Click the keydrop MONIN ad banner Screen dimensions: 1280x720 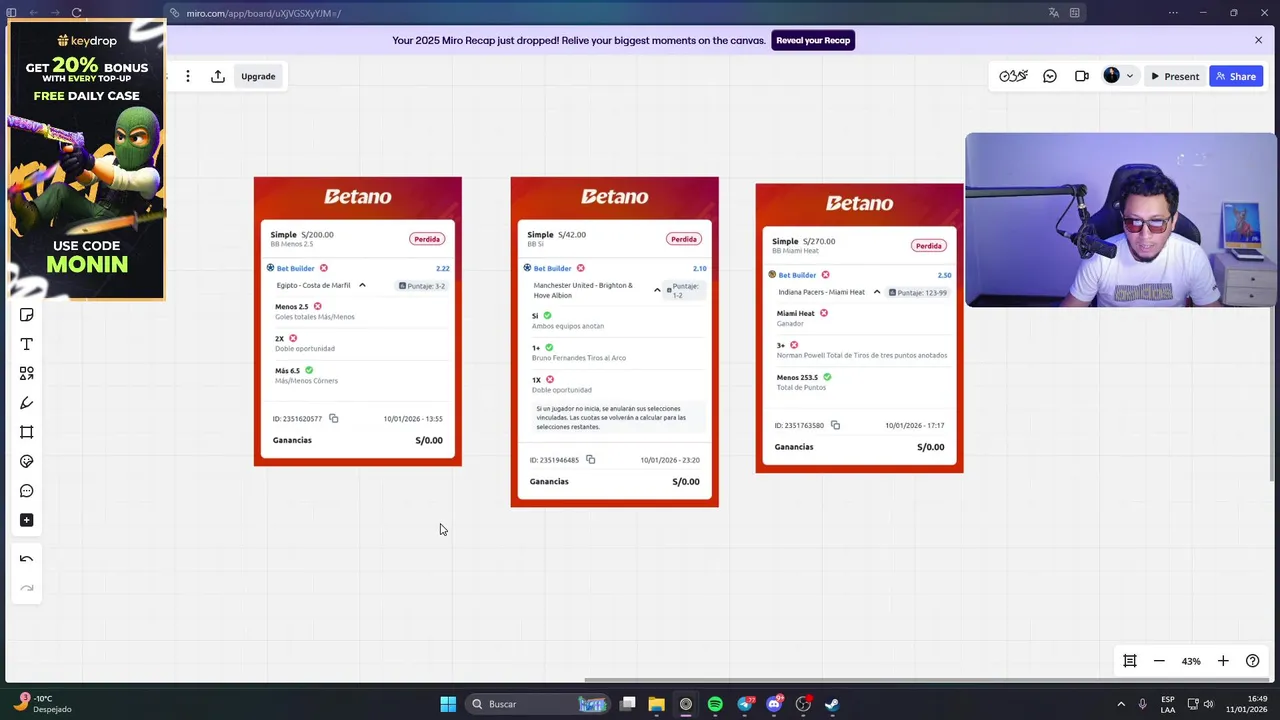[x=86, y=160]
